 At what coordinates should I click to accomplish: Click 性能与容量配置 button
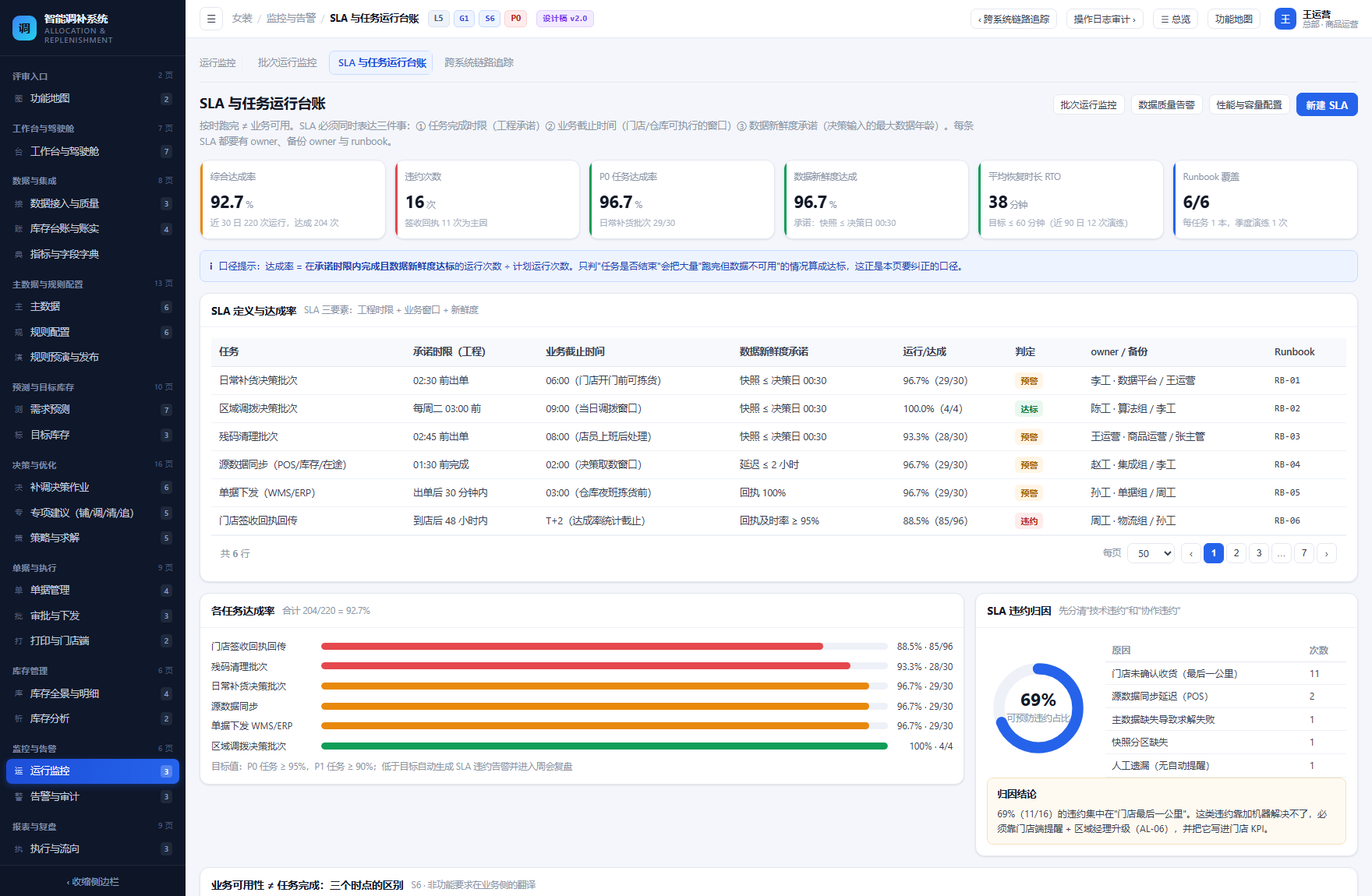pyautogui.click(x=1249, y=105)
